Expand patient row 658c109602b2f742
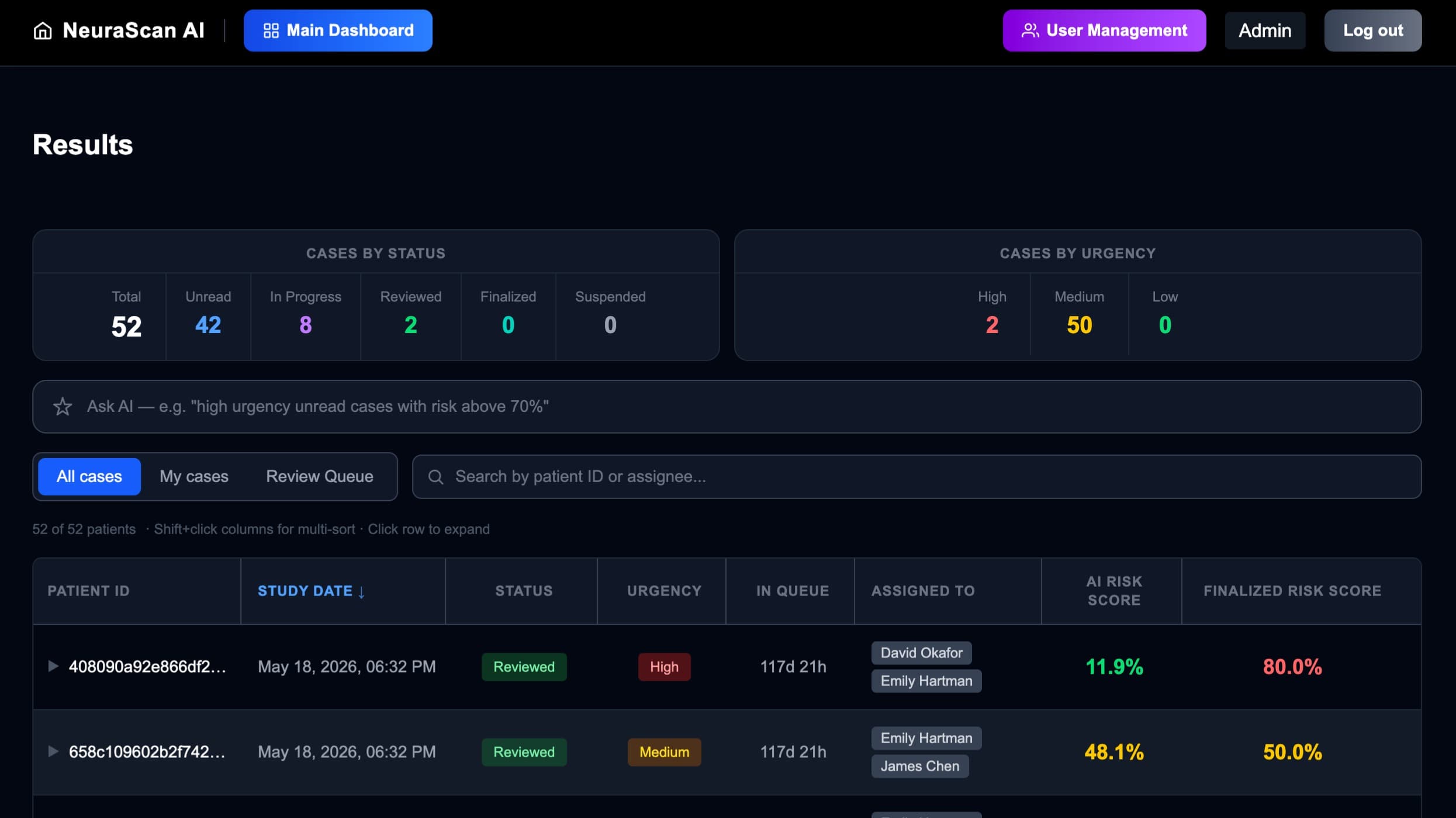This screenshot has height=818, width=1456. tap(53, 751)
